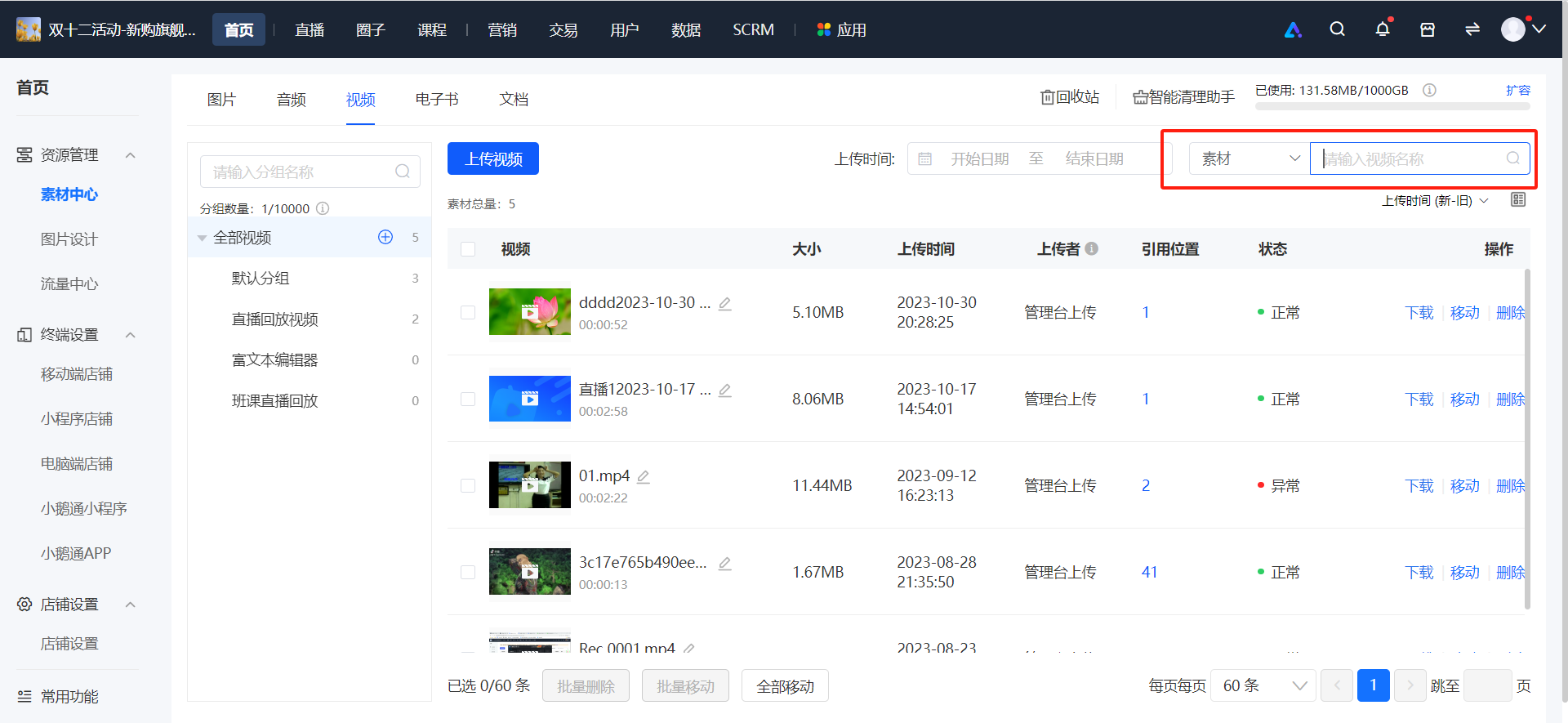Switch list layout with grid view icon
1568x723 pixels.
(x=1518, y=200)
